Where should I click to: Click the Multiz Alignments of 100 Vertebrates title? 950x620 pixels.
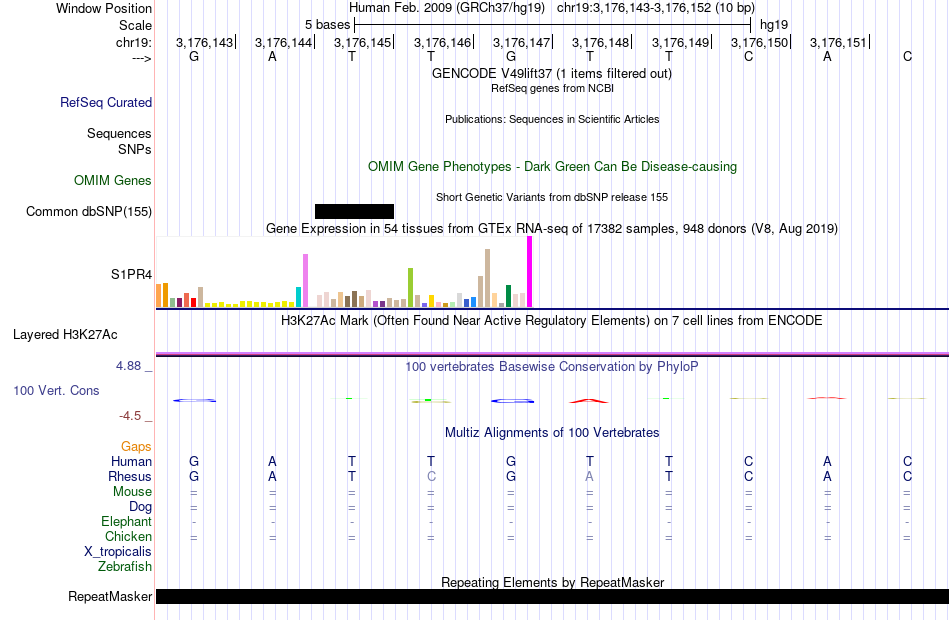pyautogui.click(x=552, y=433)
